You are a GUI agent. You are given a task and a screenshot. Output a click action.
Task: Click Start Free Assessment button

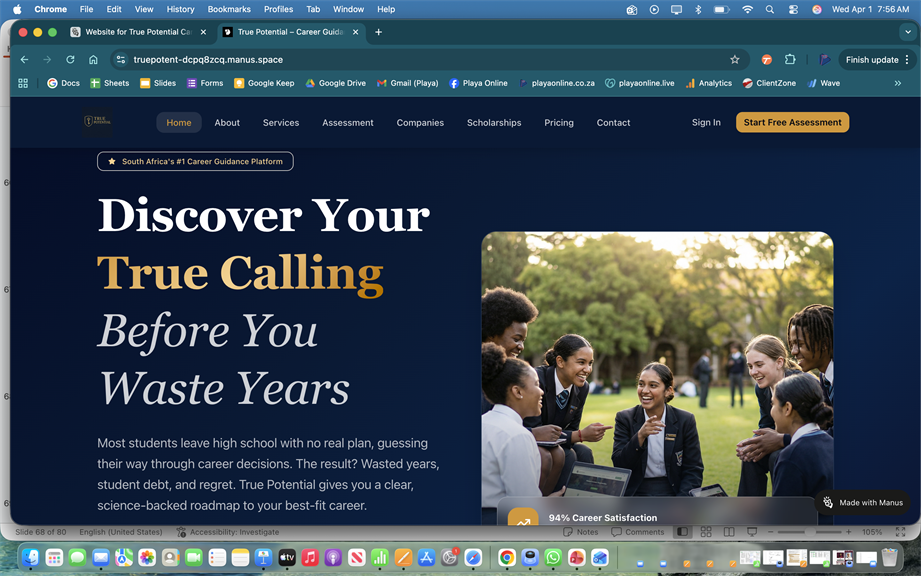792,122
